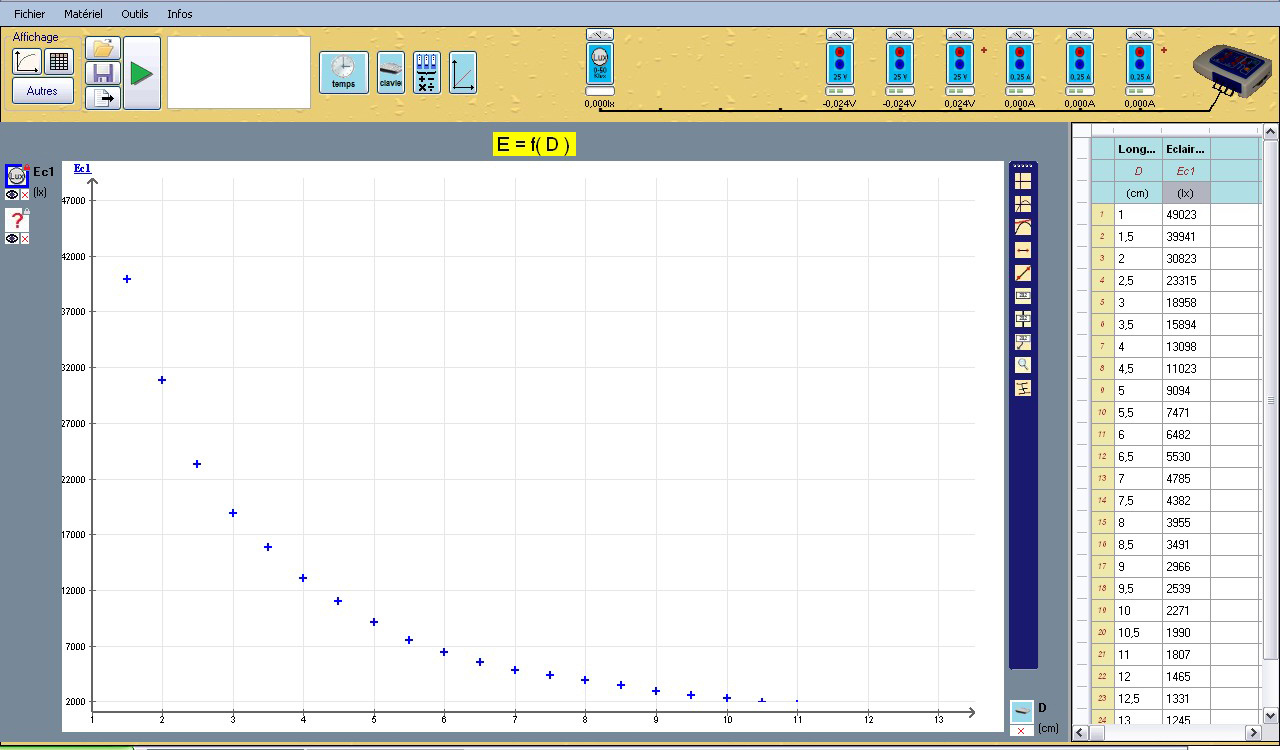Expand gauge above the Lux sensor

pyautogui.click(x=600, y=35)
